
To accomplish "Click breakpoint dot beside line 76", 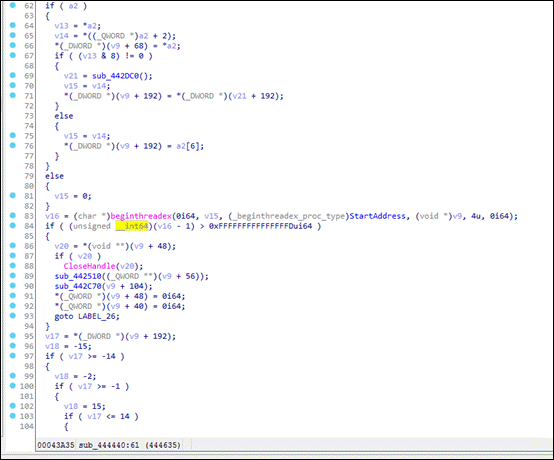I will click(x=13, y=145).
